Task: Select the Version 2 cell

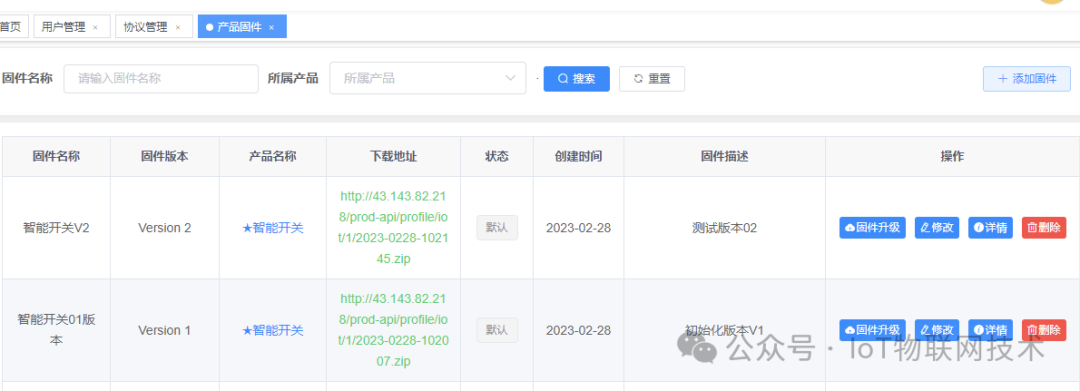Action: pos(165,228)
